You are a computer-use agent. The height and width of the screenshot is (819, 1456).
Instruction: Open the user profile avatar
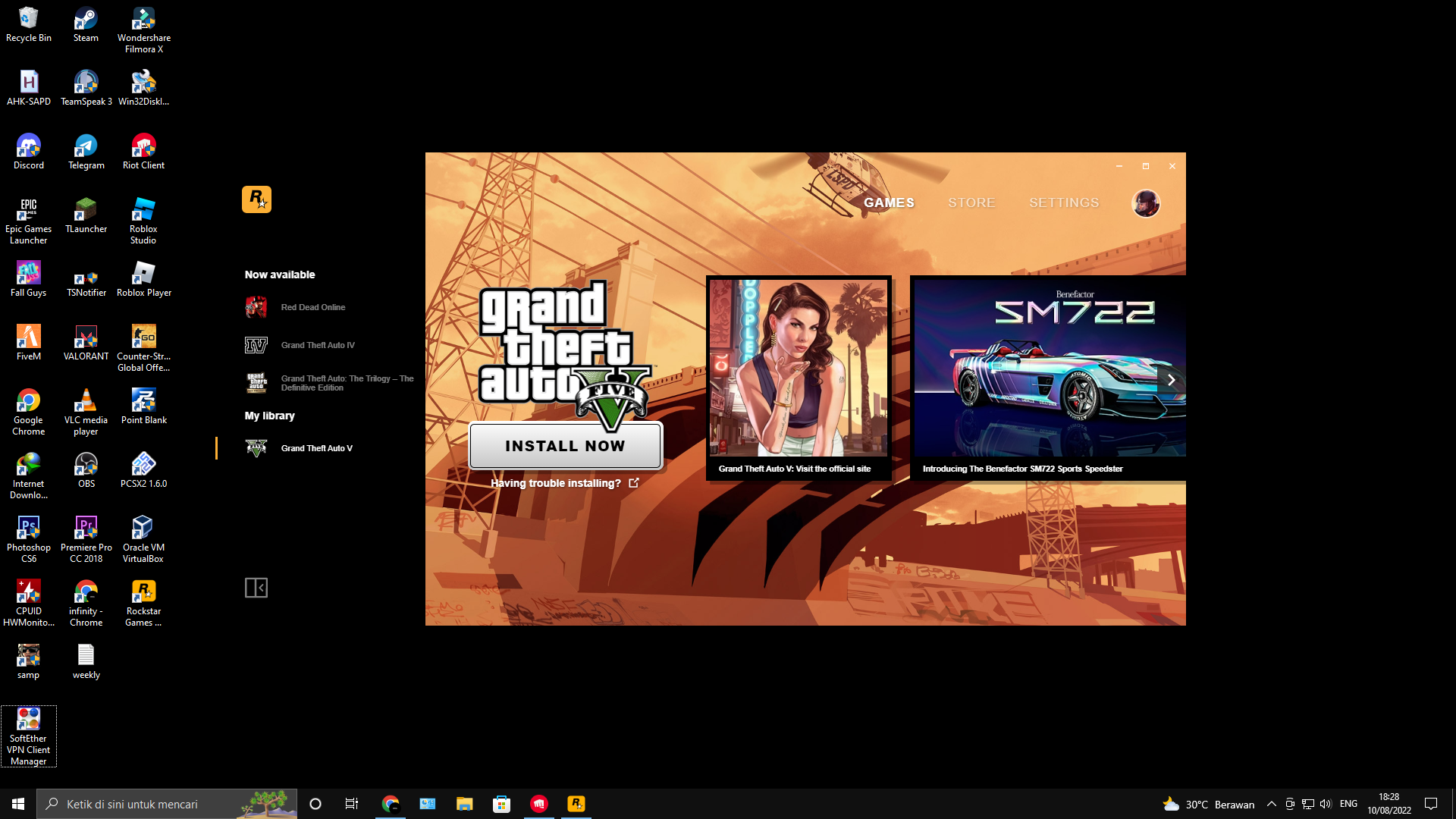[1146, 203]
